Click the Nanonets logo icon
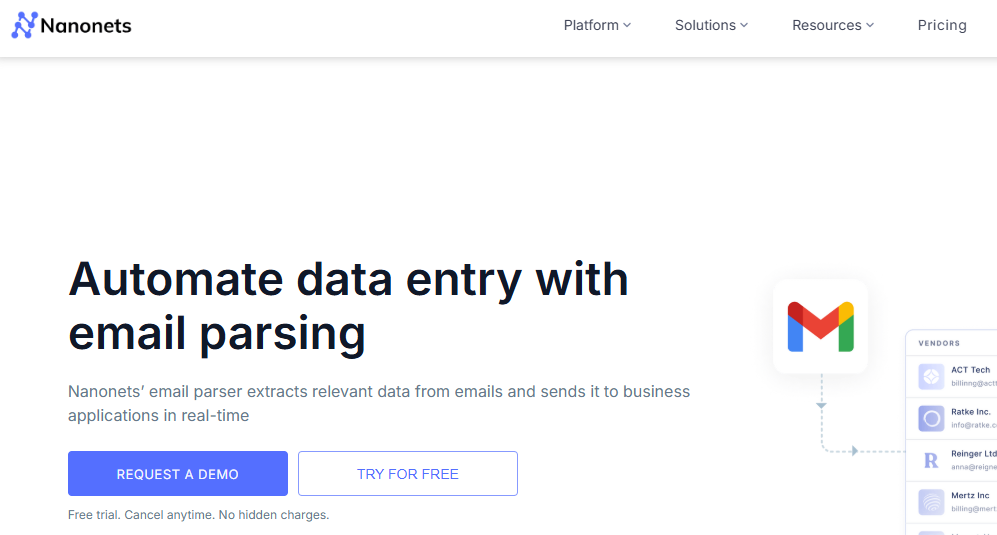This screenshot has width=997, height=535. (24, 25)
